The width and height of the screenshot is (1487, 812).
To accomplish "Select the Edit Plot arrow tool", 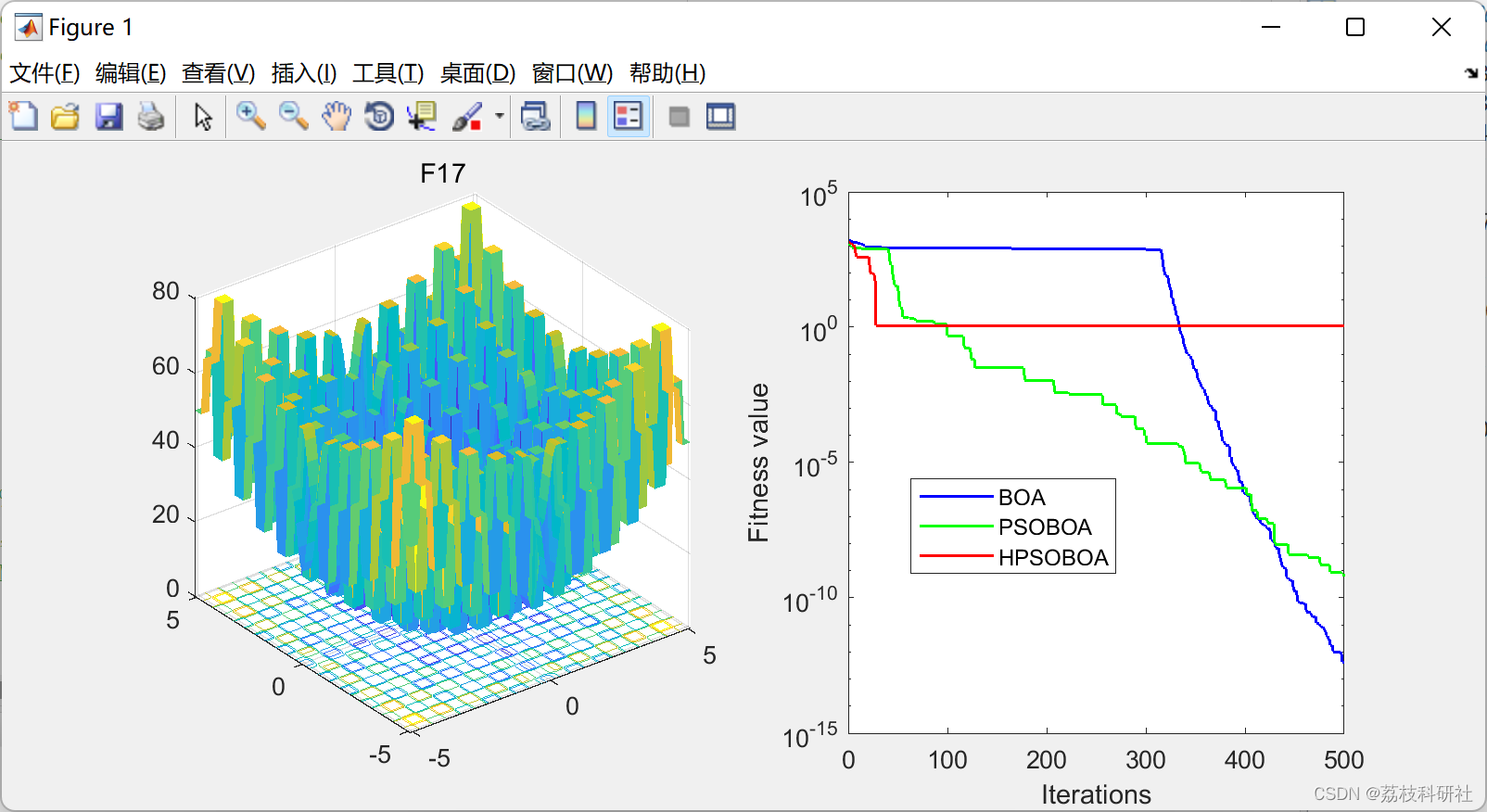I will coord(203,117).
